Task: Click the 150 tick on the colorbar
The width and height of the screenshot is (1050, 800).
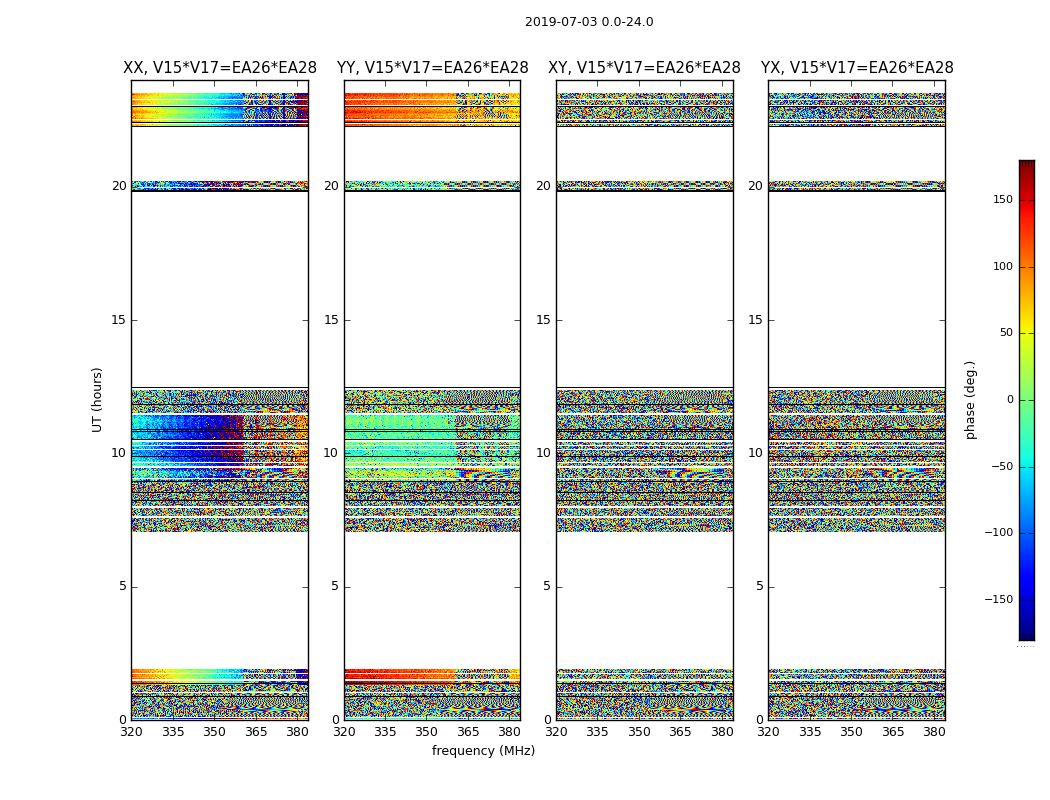Action: pos(1003,199)
